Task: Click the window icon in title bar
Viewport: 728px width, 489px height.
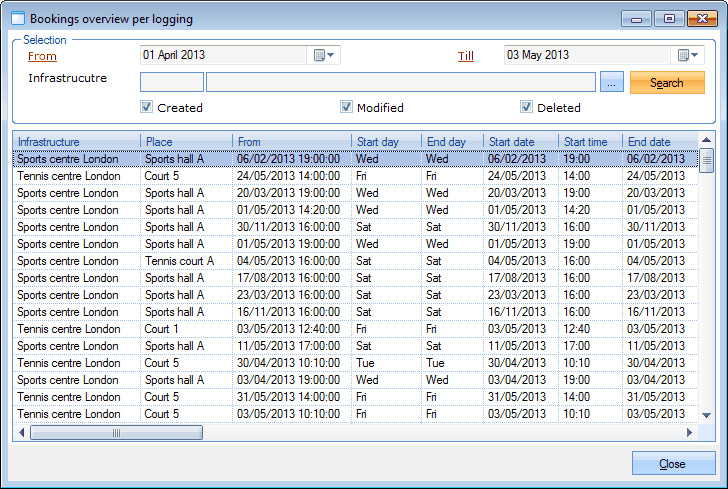Action: coord(16,18)
